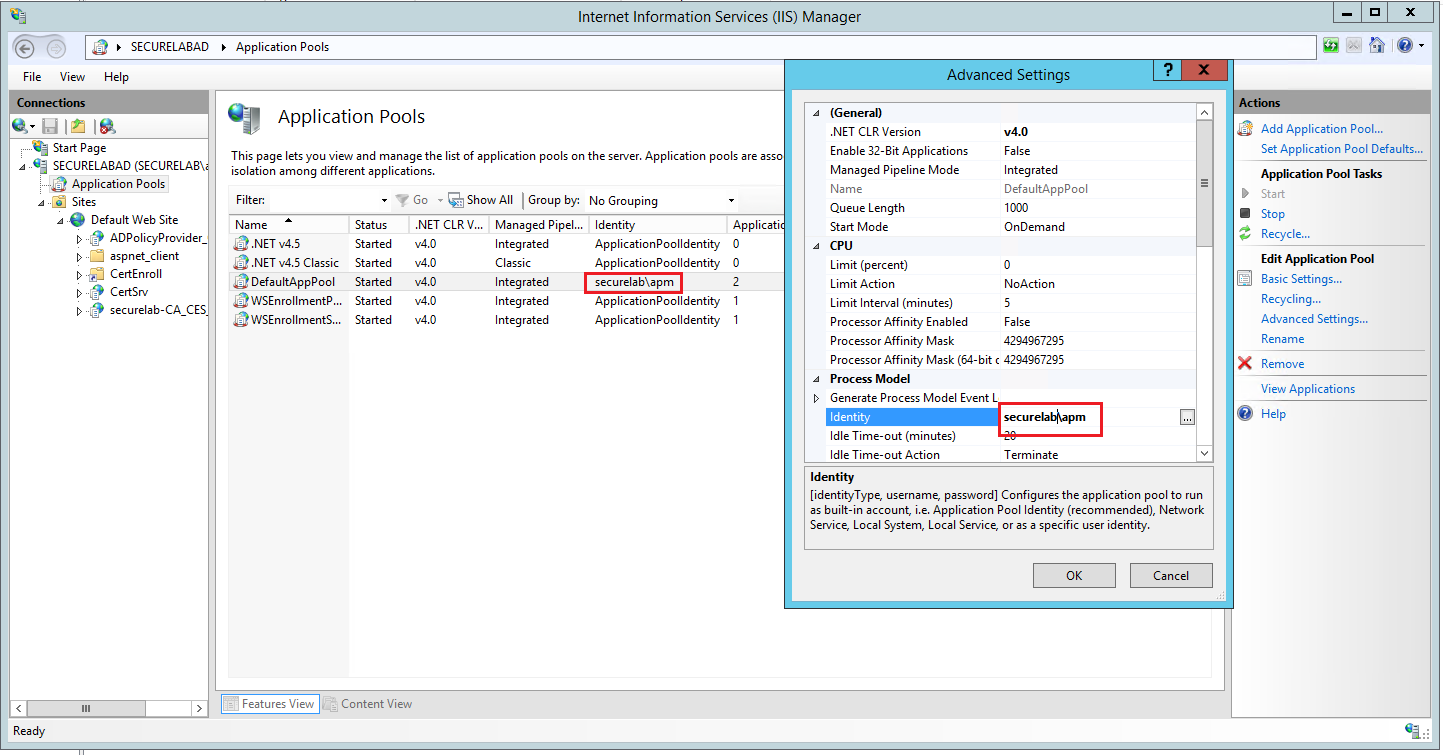Click the Start Page icon in Connections tree
The image size is (1443, 755).
[x=40, y=147]
